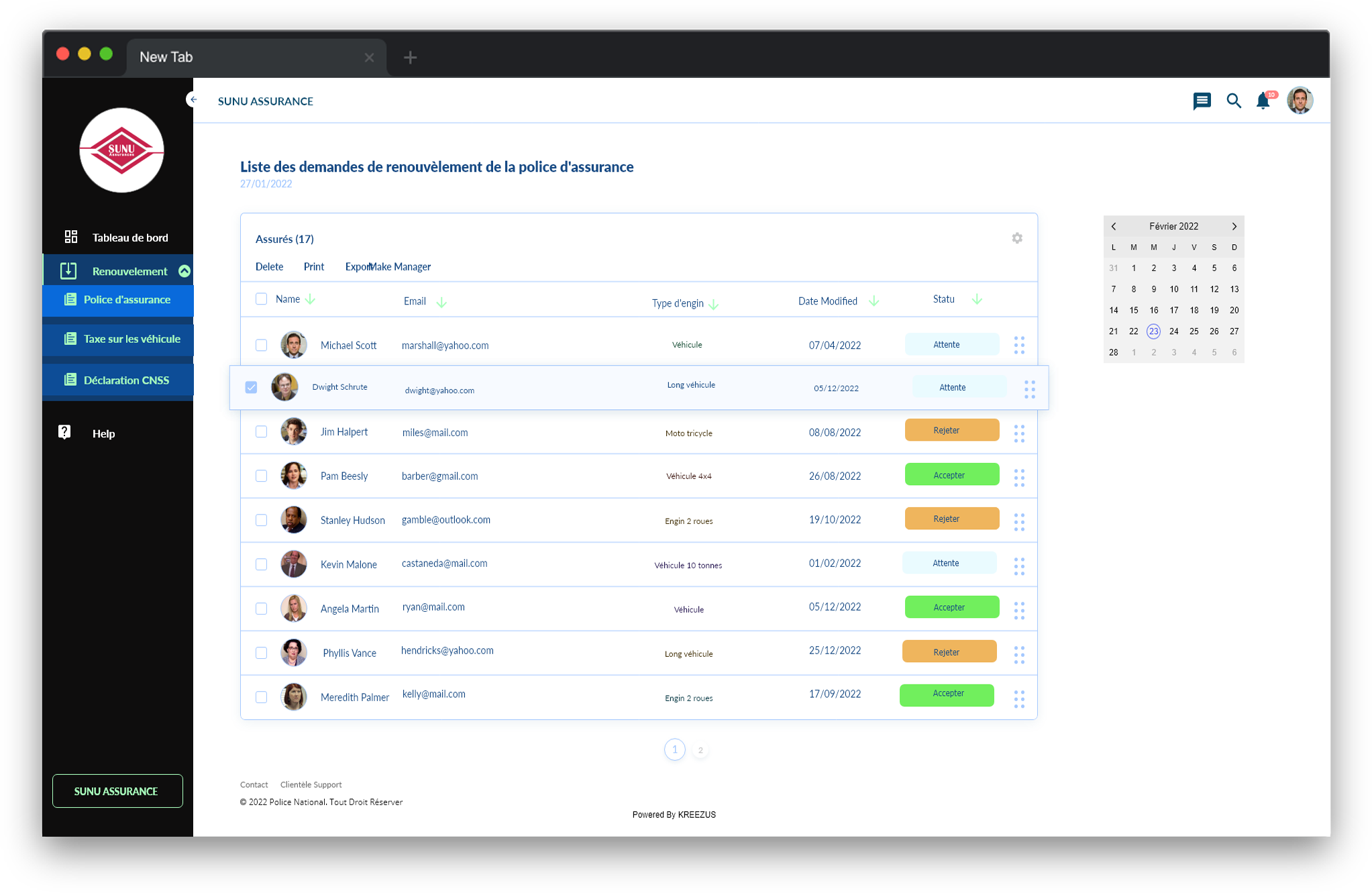
Task: Open the notifications bell
Action: [x=1263, y=101]
